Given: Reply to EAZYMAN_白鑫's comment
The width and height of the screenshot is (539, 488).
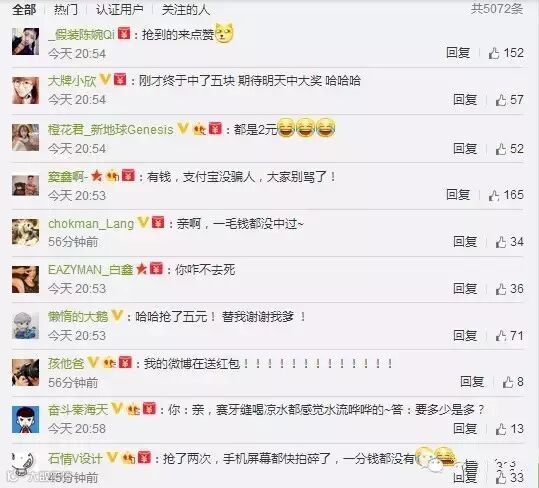Looking at the screenshot, I should (x=465, y=289).
